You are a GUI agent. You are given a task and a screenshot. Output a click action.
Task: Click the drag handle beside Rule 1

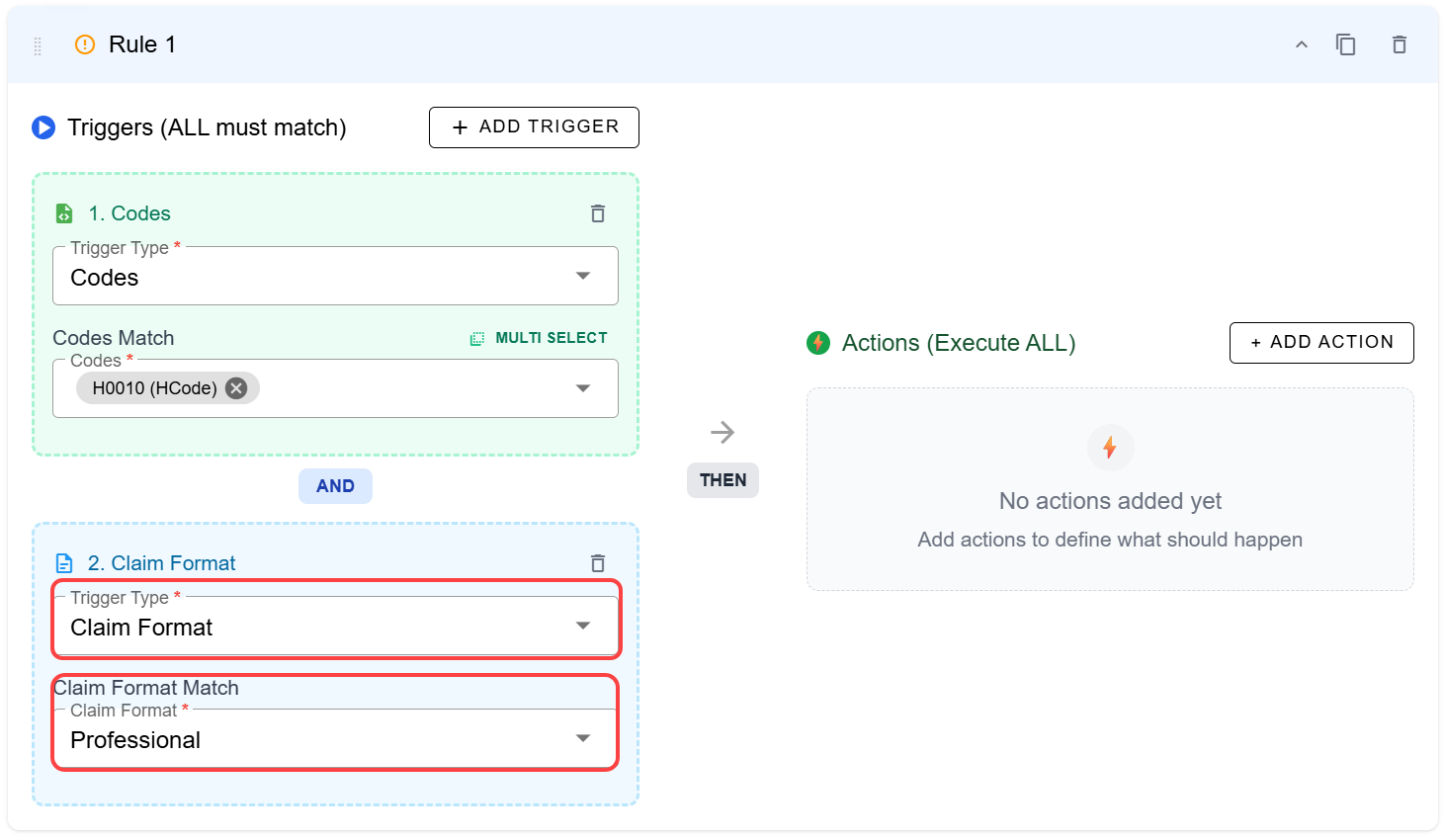coord(38,45)
